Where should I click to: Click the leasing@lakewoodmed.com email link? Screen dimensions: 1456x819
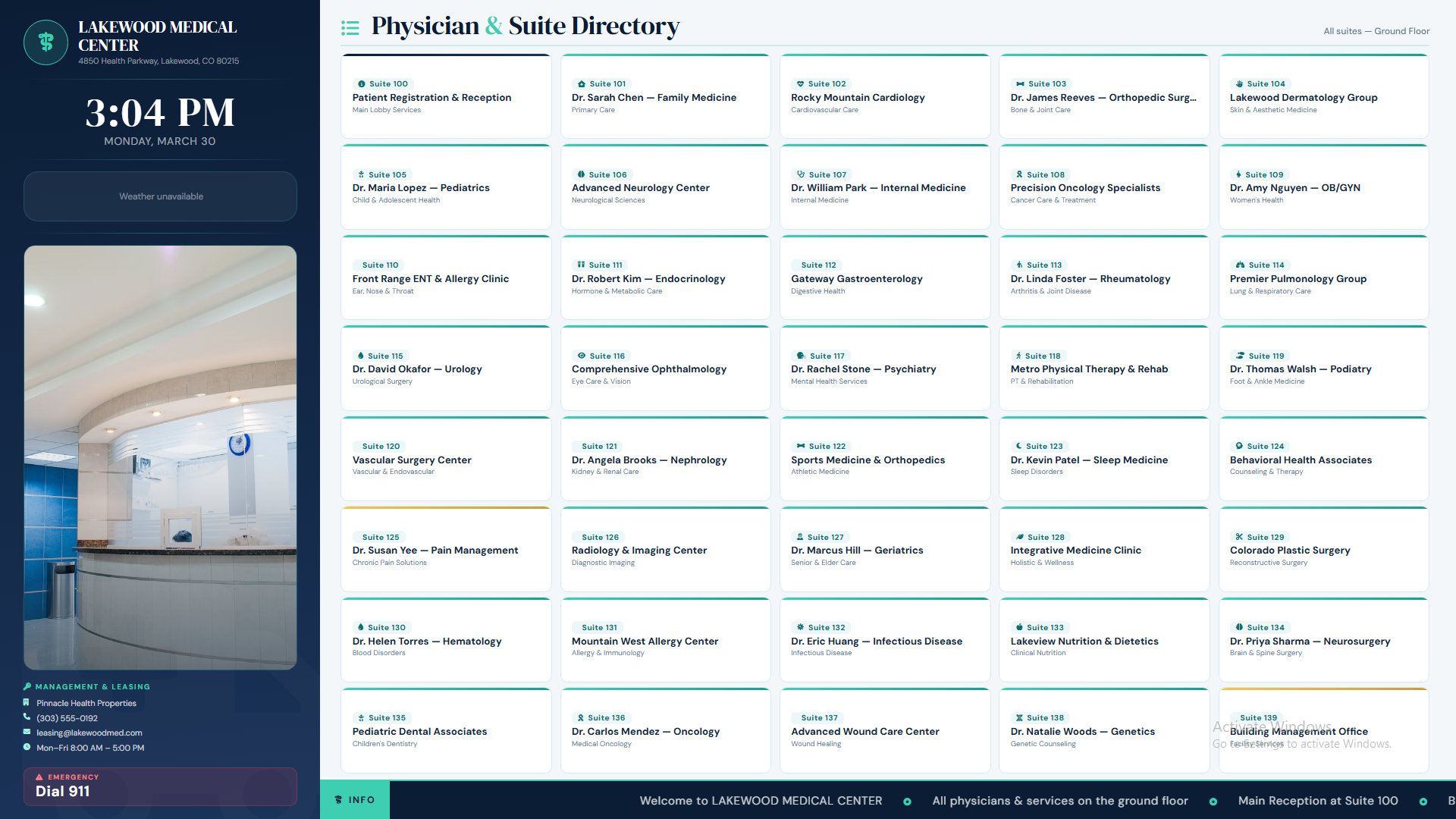(x=89, y=733)
